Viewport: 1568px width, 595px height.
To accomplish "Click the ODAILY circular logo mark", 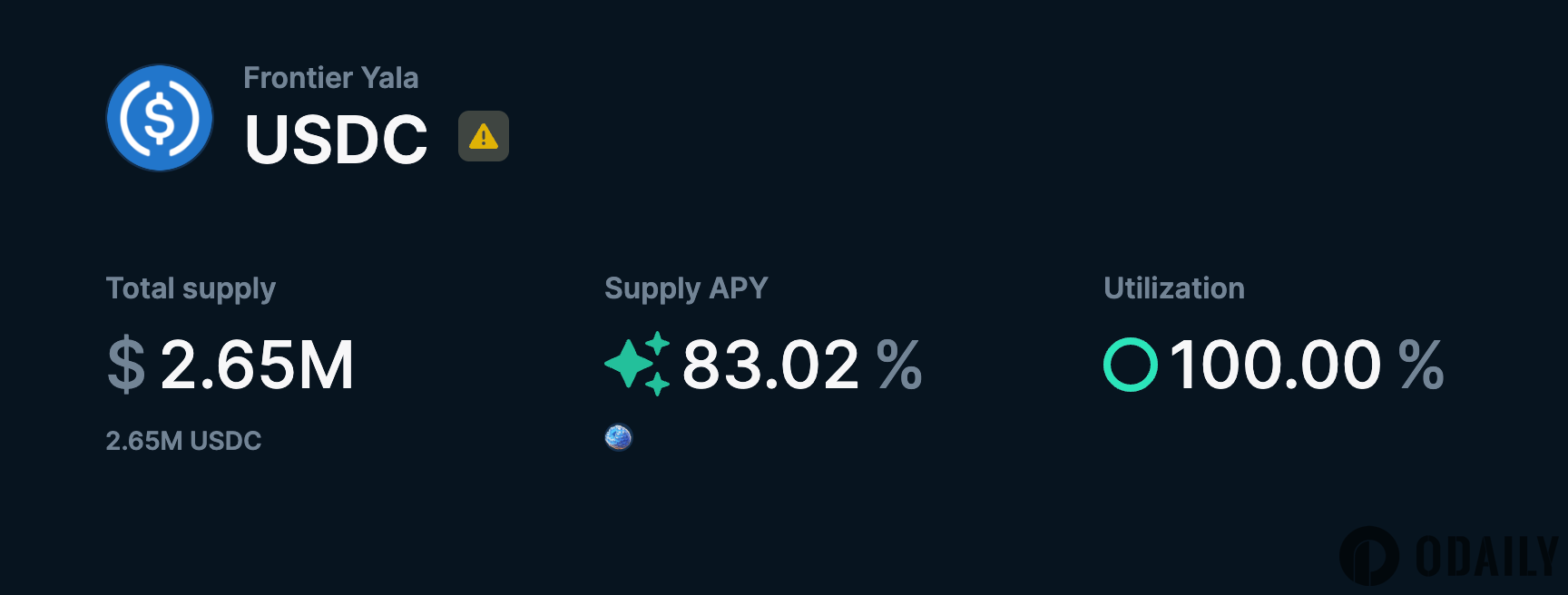I will click(1368, 555).
